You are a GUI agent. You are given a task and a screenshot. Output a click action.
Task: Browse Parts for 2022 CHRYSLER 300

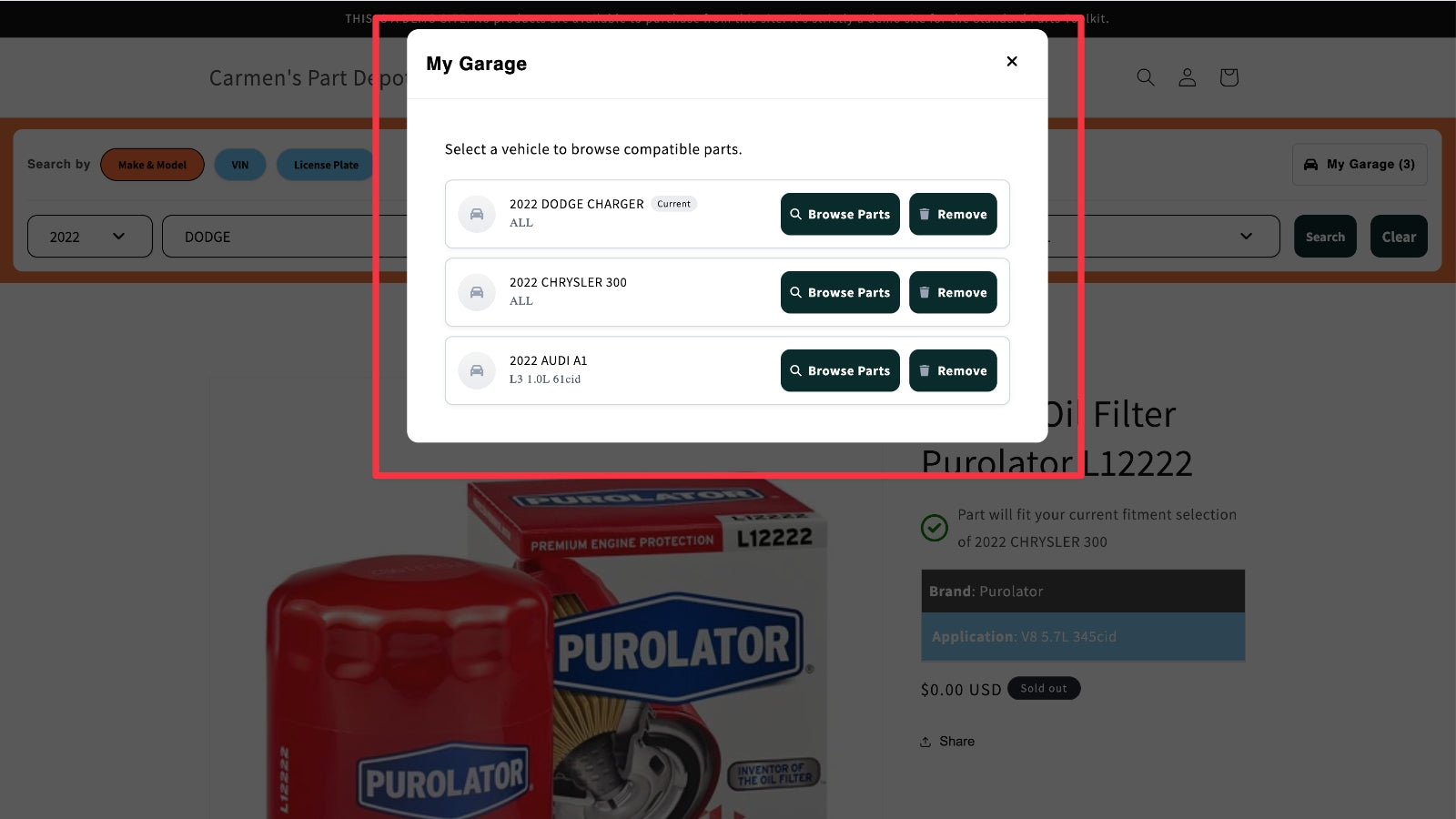pos(839,292)
